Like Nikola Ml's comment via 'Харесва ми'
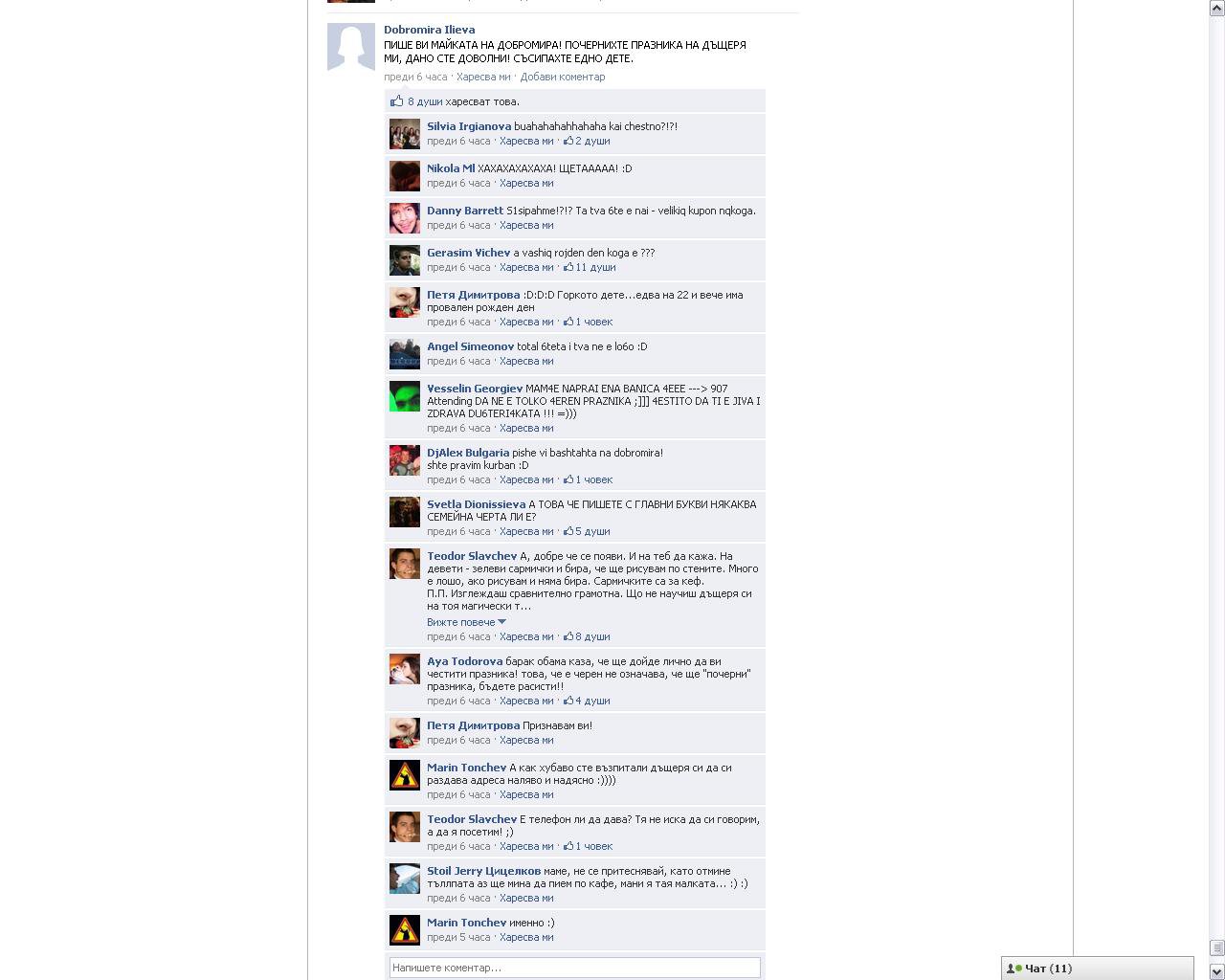Image resolution: width=1225 pixels, height=980 pixels. click(526, 183)
